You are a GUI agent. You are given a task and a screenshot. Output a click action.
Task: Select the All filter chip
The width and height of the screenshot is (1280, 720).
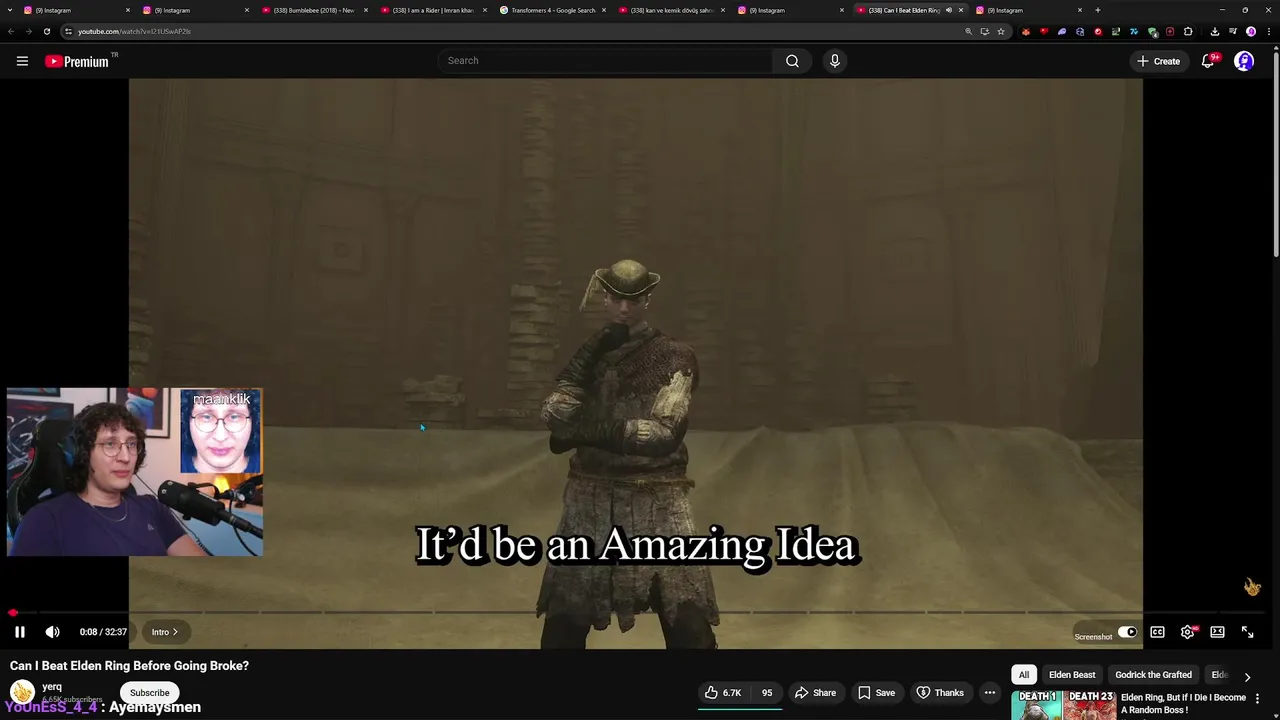tap(1023, 675)
